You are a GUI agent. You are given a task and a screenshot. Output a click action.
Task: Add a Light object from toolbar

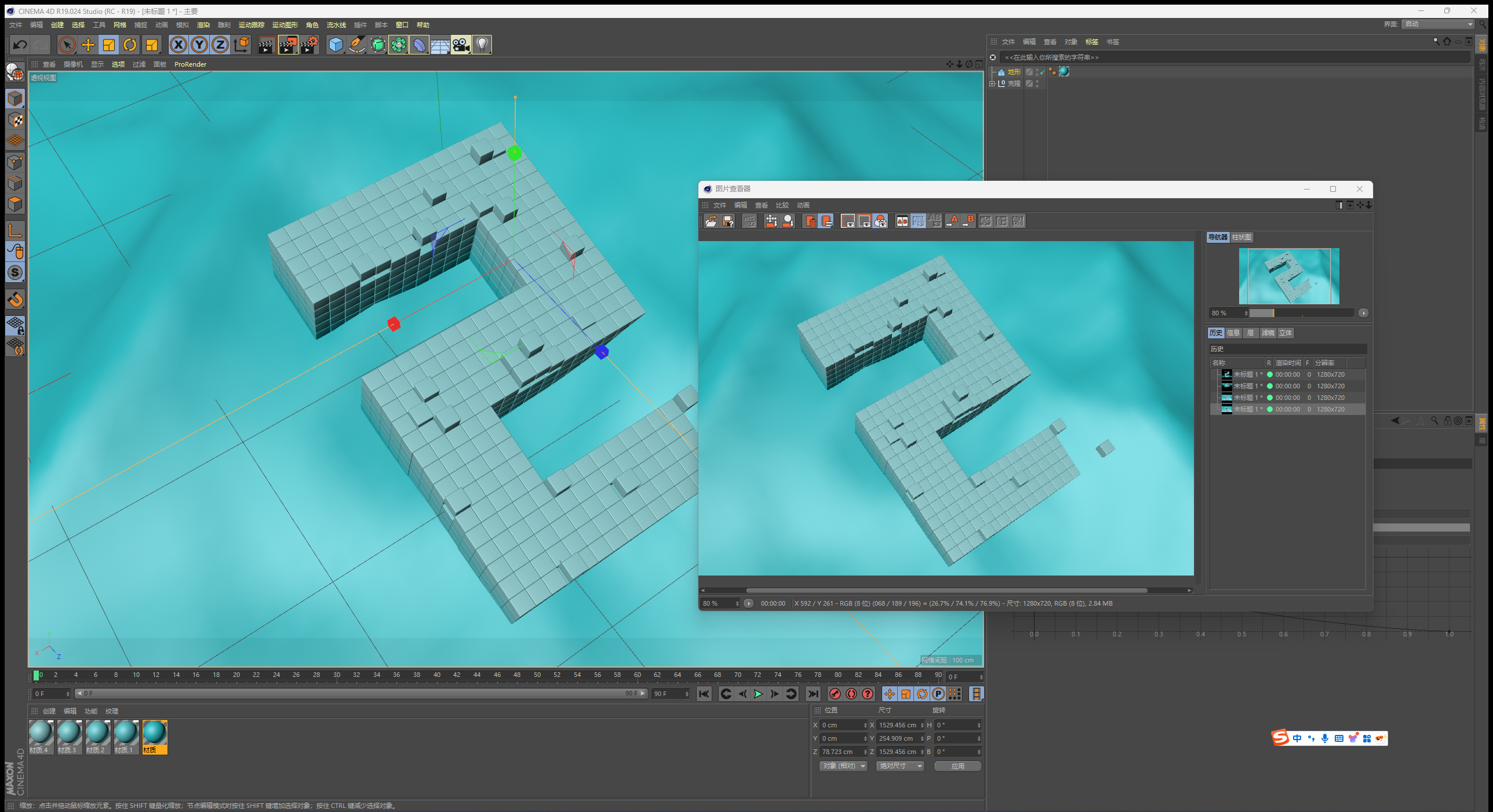click(482, 45)
